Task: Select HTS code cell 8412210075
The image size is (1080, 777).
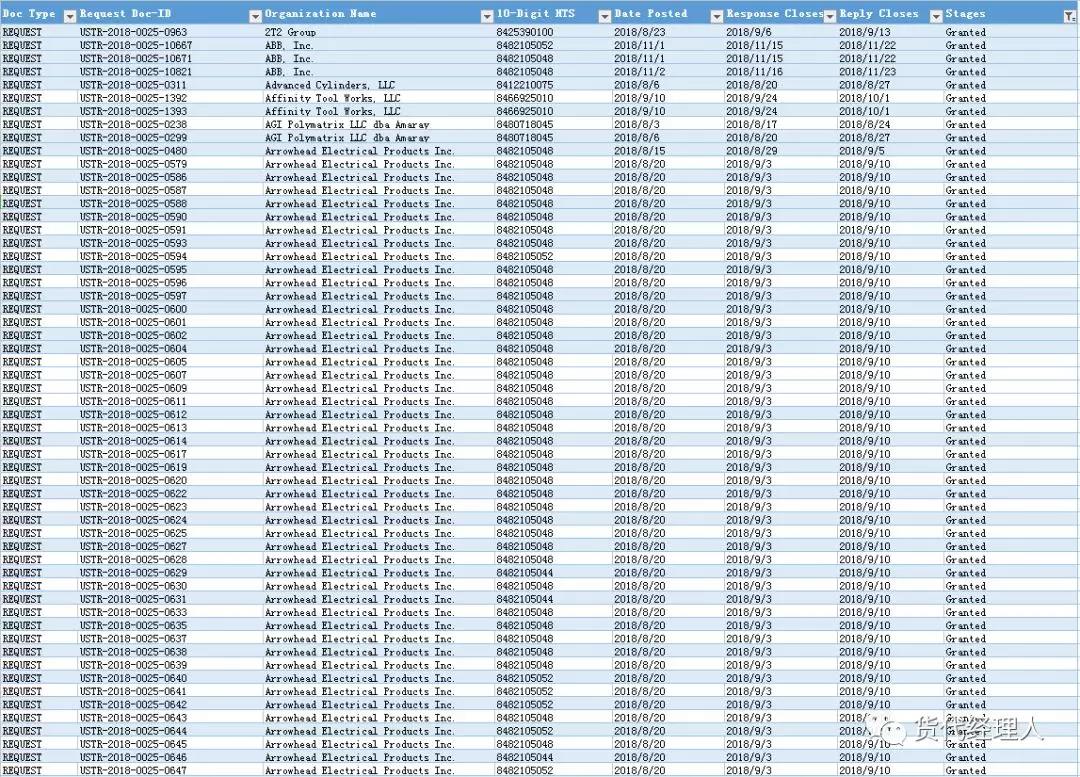Action: tap(552, 85)
